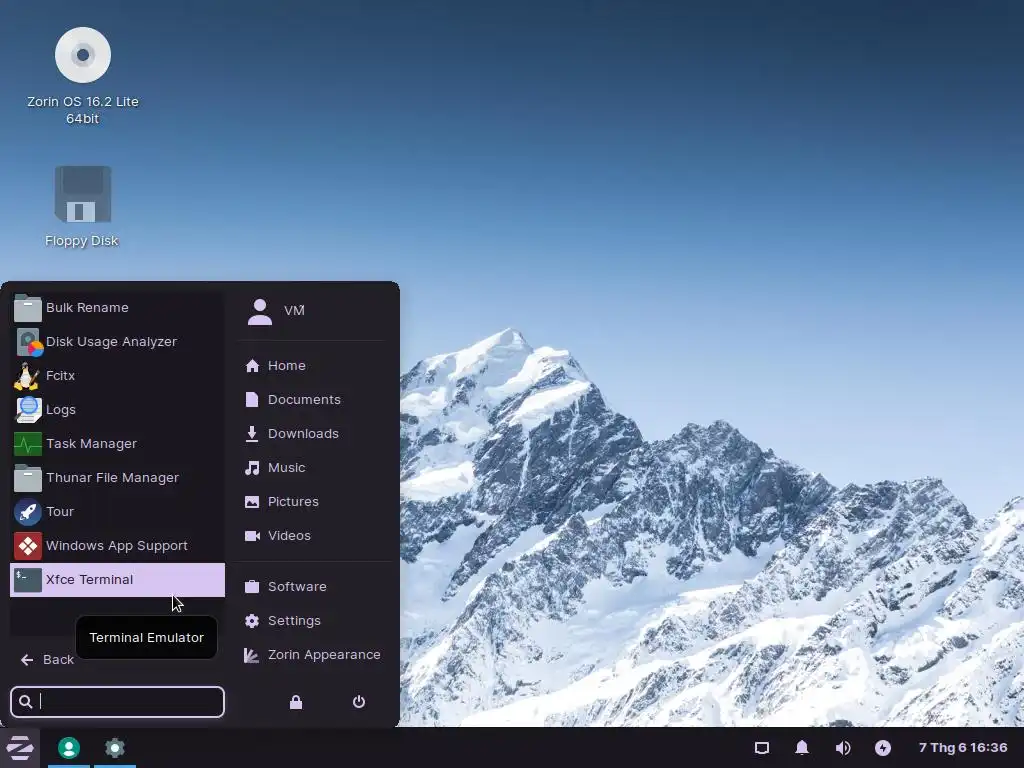Click the Tour rocket icon
Viewport: 1024px width, 768px height.
tap(27, 511)
